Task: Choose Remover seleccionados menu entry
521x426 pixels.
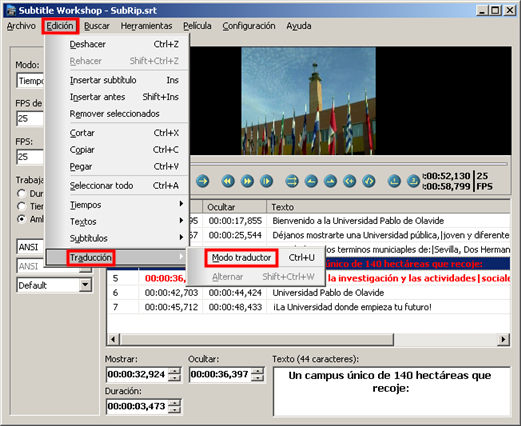Action: pos(117,113)
